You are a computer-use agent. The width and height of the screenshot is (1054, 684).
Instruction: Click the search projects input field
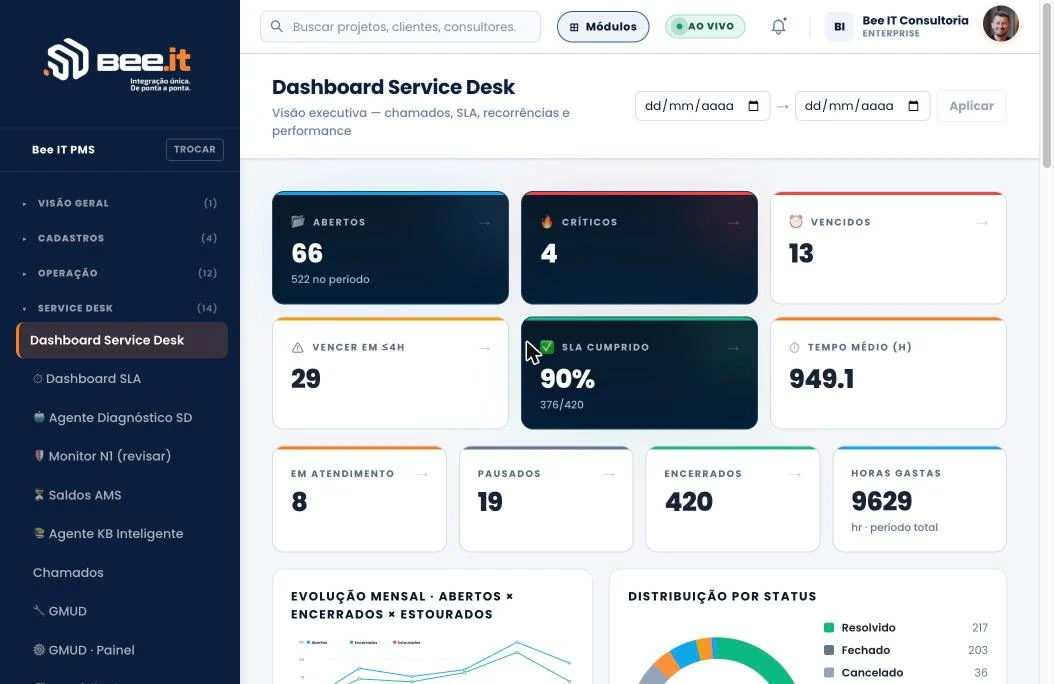pos(401,26)
